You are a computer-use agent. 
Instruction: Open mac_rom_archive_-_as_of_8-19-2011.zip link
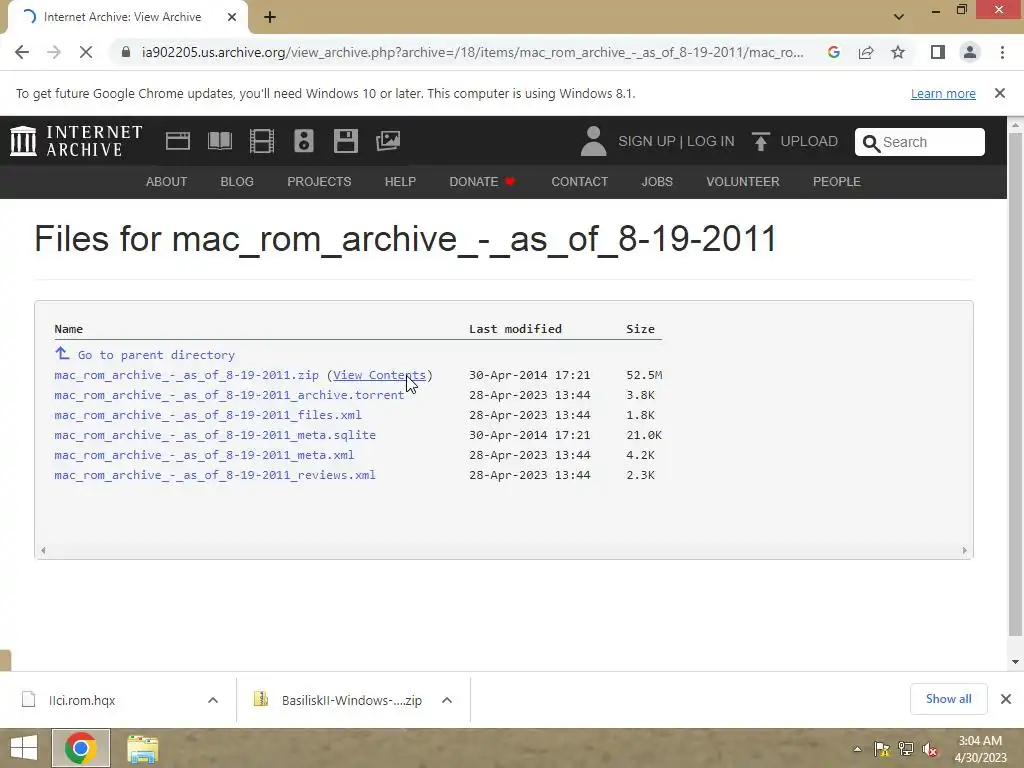tap(186, 375)
